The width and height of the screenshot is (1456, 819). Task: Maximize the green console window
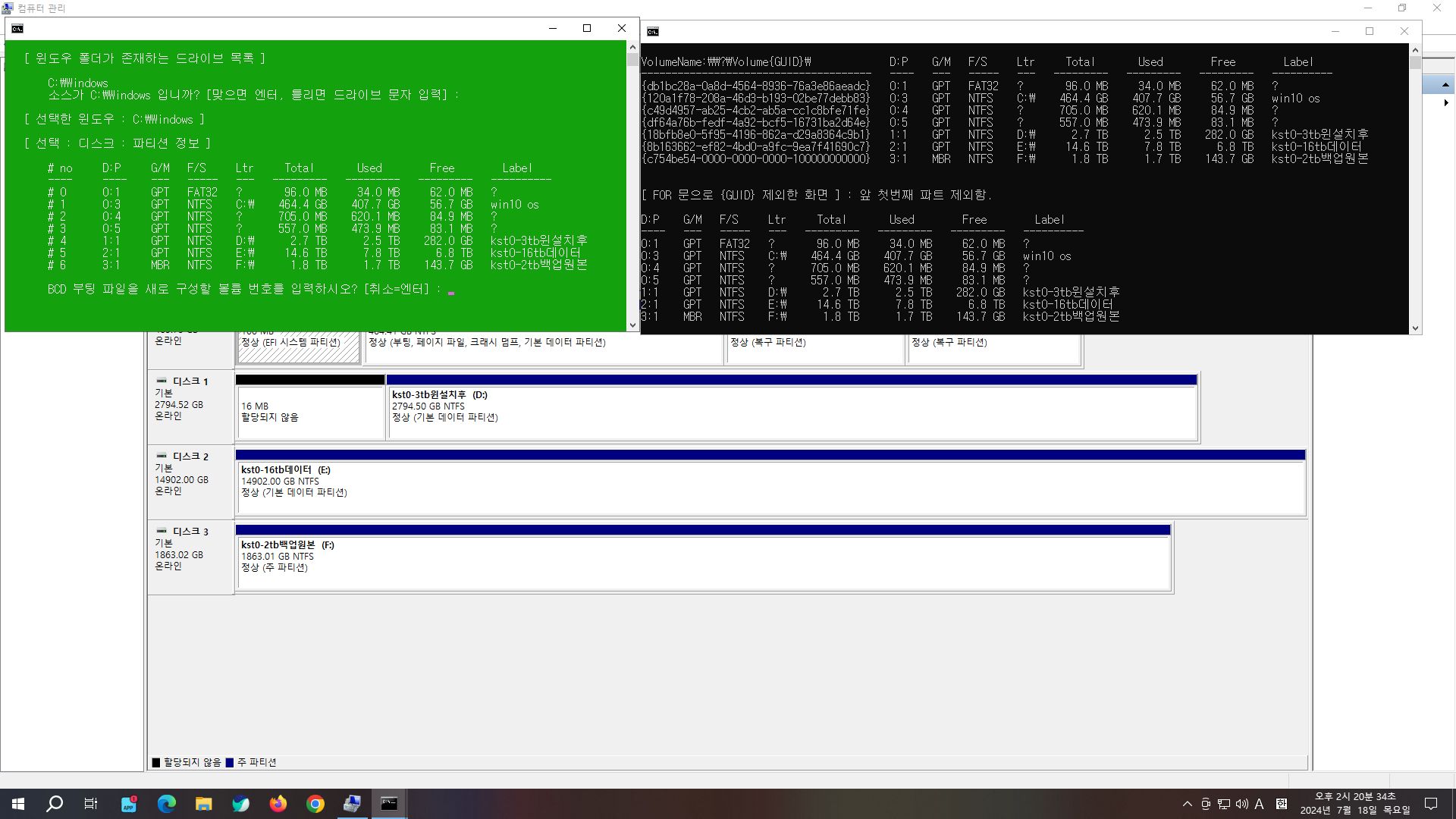point(587,28)
